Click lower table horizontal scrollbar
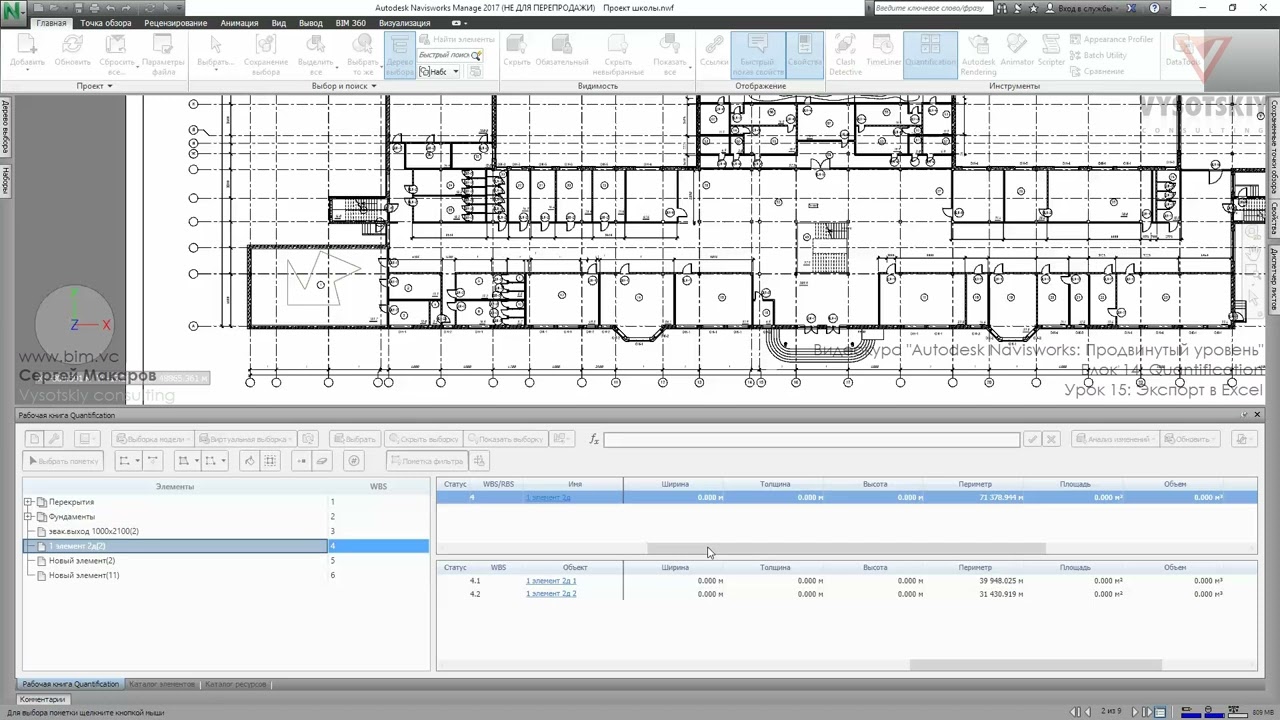1280x720 pixels. coord(1035,665)
